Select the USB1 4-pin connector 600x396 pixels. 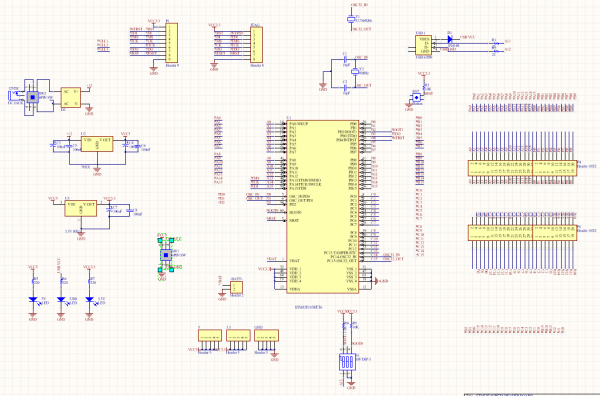[423, 45]
